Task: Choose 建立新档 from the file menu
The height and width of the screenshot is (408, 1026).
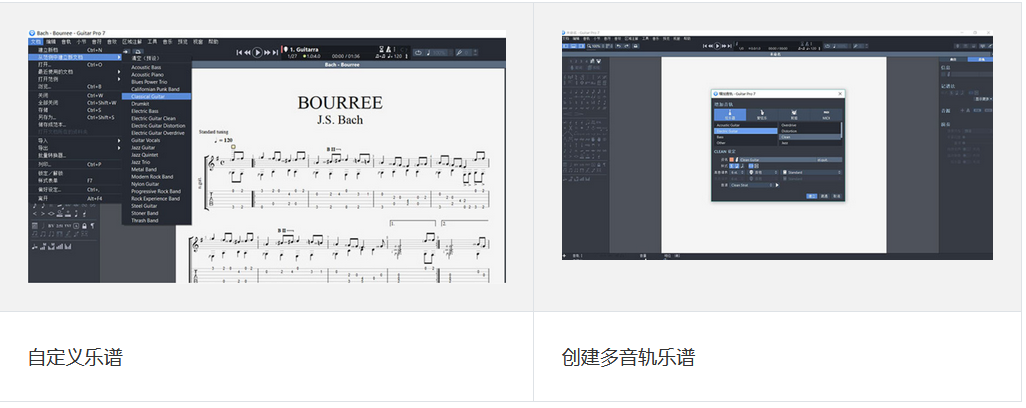Action: (x=75, y=50)
